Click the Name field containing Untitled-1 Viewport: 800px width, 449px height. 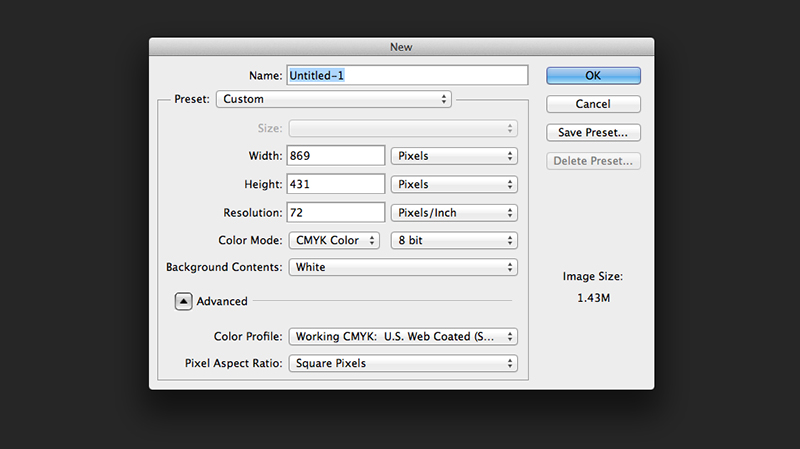pyautogui.click(x=407, y=76)
